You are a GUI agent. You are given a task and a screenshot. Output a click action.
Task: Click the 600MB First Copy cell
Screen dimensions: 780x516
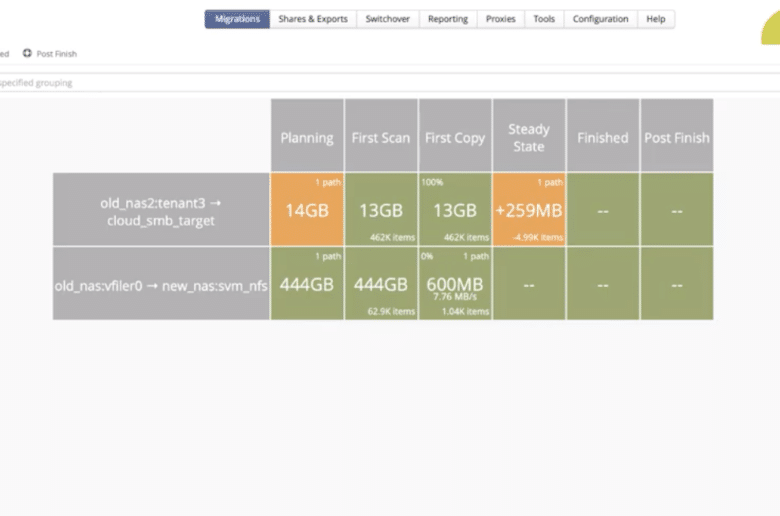pyautogui.click(x=455, y=284)
